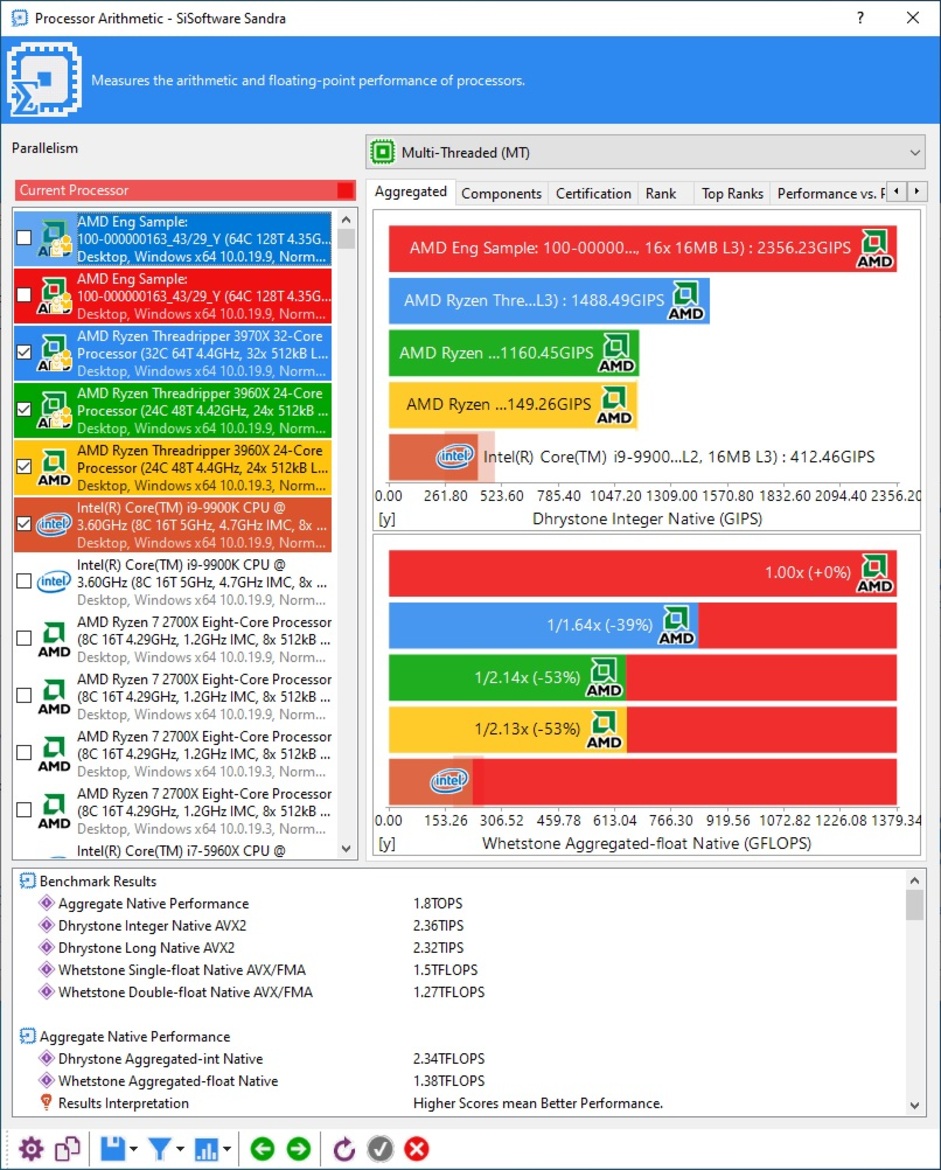
Task: Click the copy results icon
Action: click(67, 1148)
